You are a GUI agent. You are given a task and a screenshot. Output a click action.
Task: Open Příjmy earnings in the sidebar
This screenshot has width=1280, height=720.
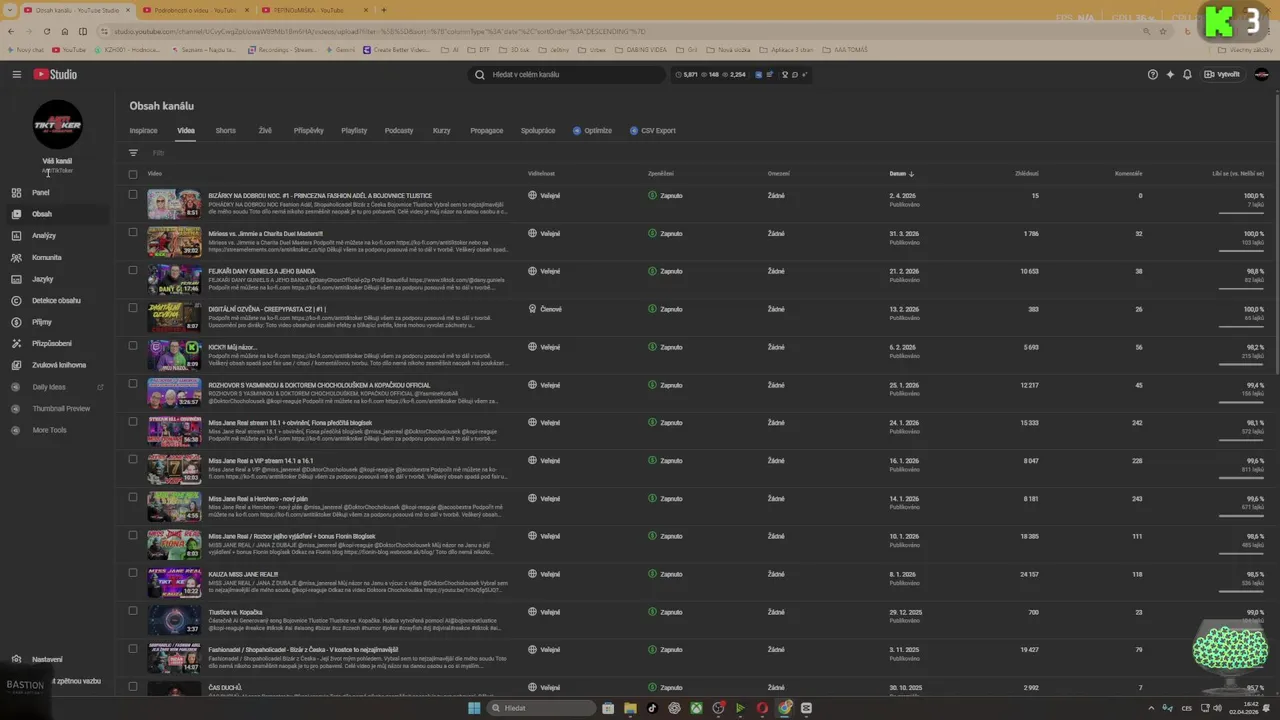pos(42,322)
